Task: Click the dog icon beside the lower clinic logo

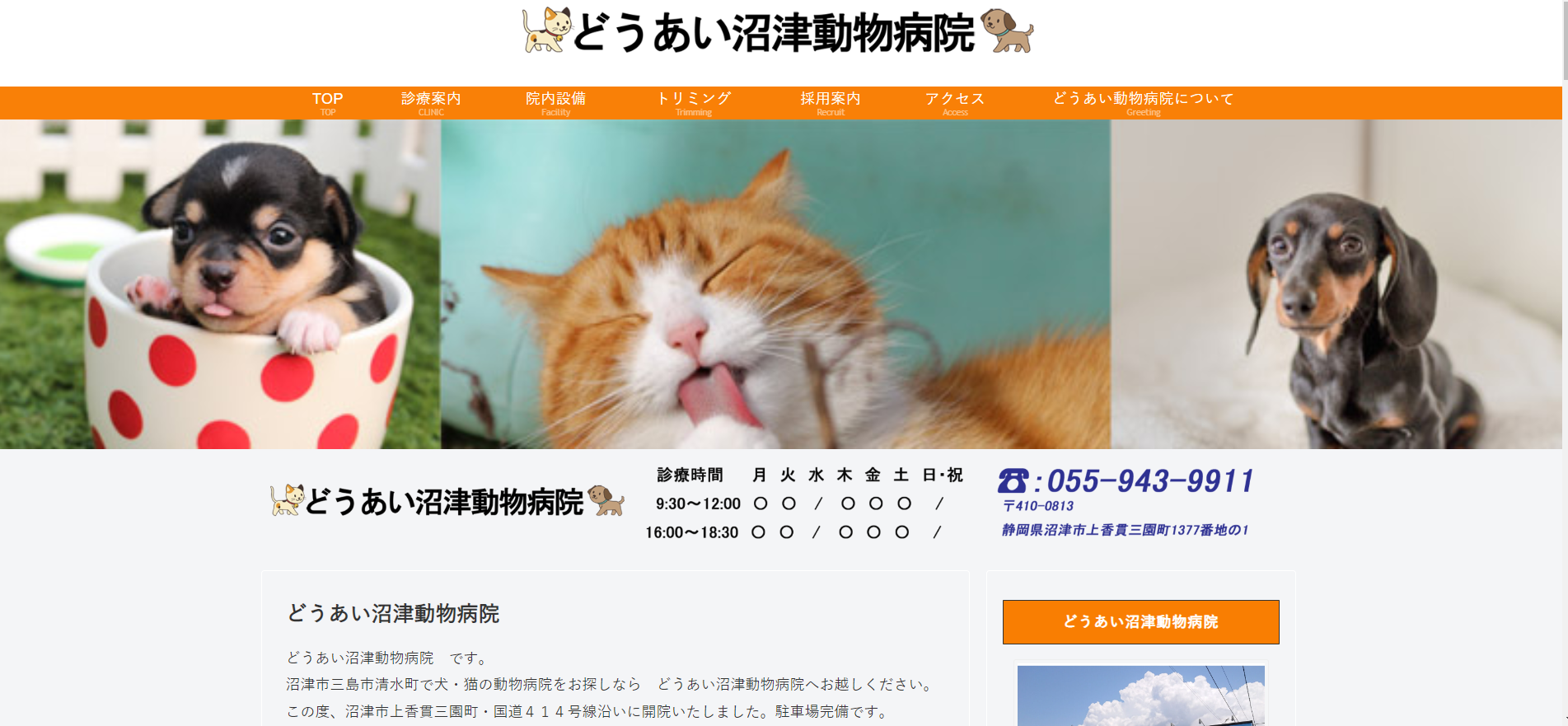Action: [x=606, y=500]
